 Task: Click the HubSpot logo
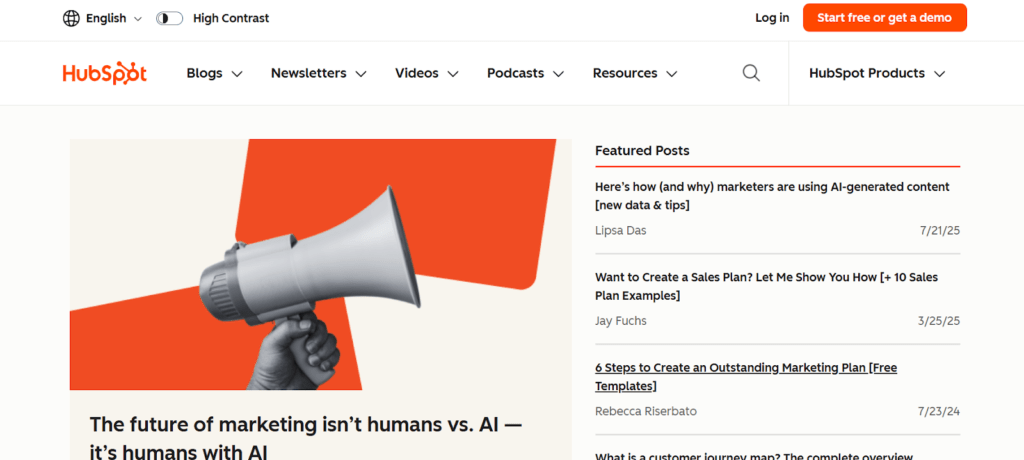(104, 73)
